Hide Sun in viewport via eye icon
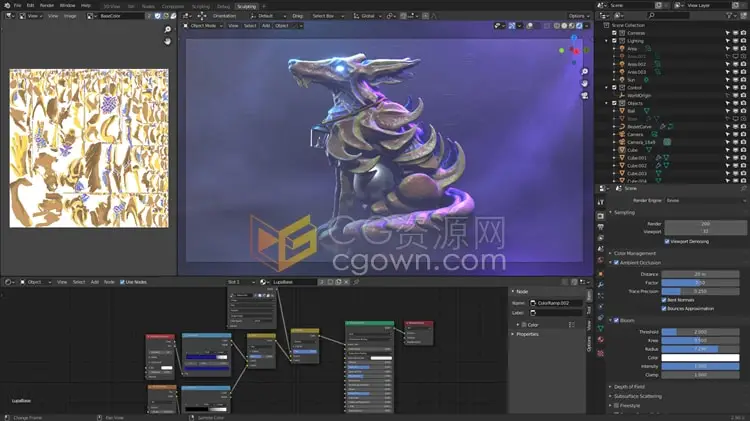 (735, 80)
